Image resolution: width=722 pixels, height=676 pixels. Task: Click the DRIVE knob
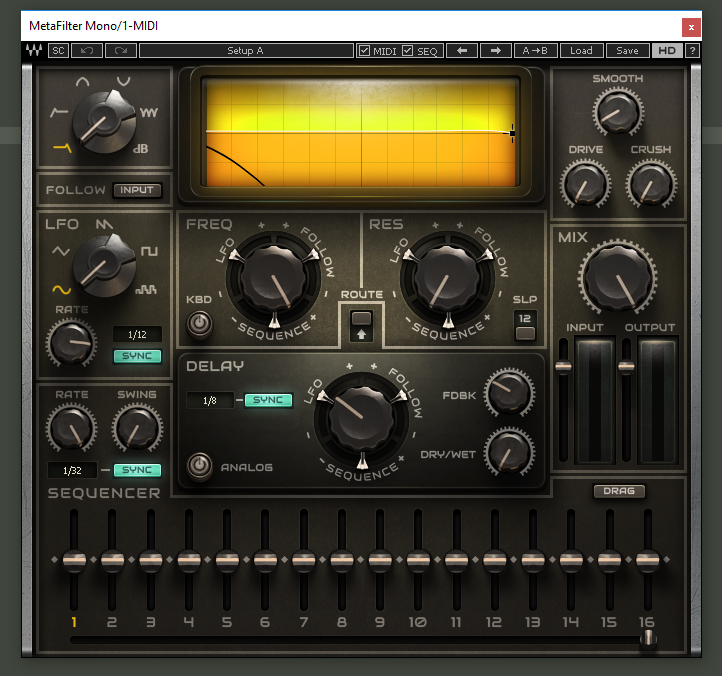[x=585, y=183]
